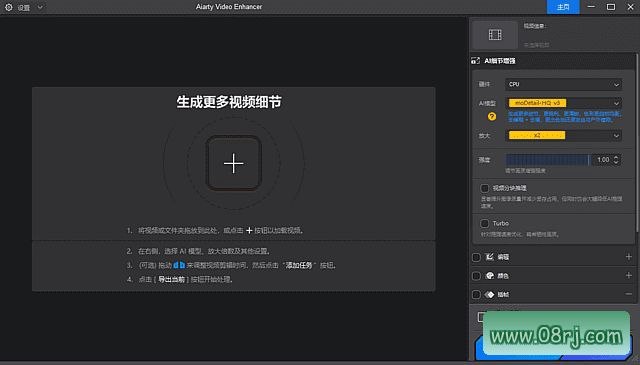This screenshot has height=365, width=640.
Task: Click the strength value field showing 1.00
Action: (603, 160)
